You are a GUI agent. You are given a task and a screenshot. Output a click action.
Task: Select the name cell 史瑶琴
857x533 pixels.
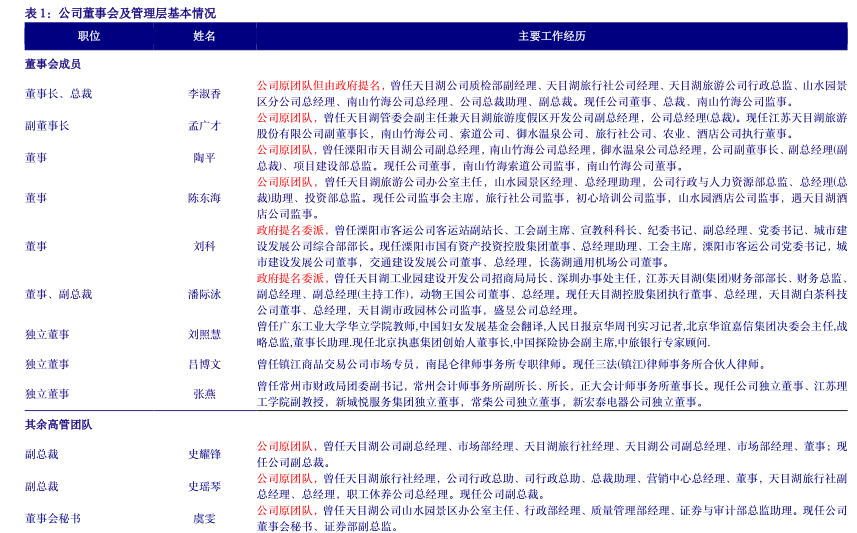coord(205,486)
